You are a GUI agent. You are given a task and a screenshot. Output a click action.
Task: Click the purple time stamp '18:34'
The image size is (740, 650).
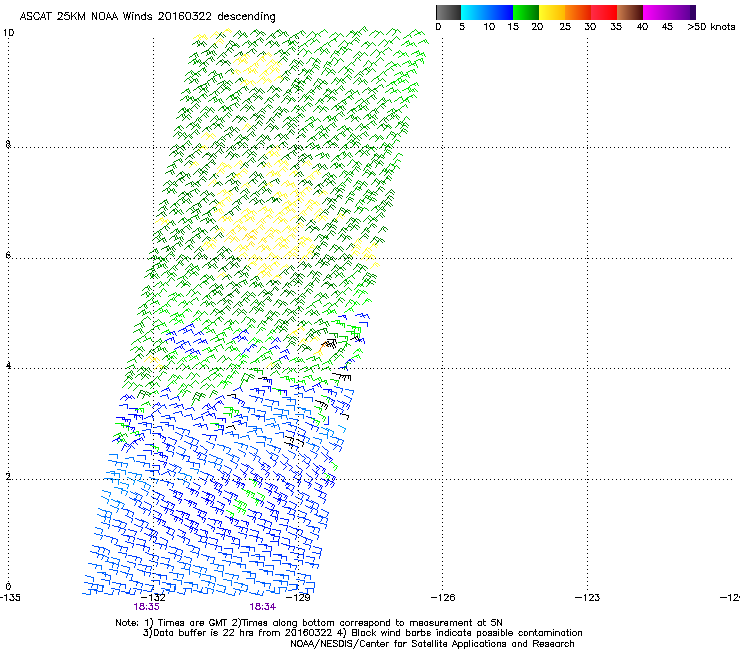pos(263,607)
